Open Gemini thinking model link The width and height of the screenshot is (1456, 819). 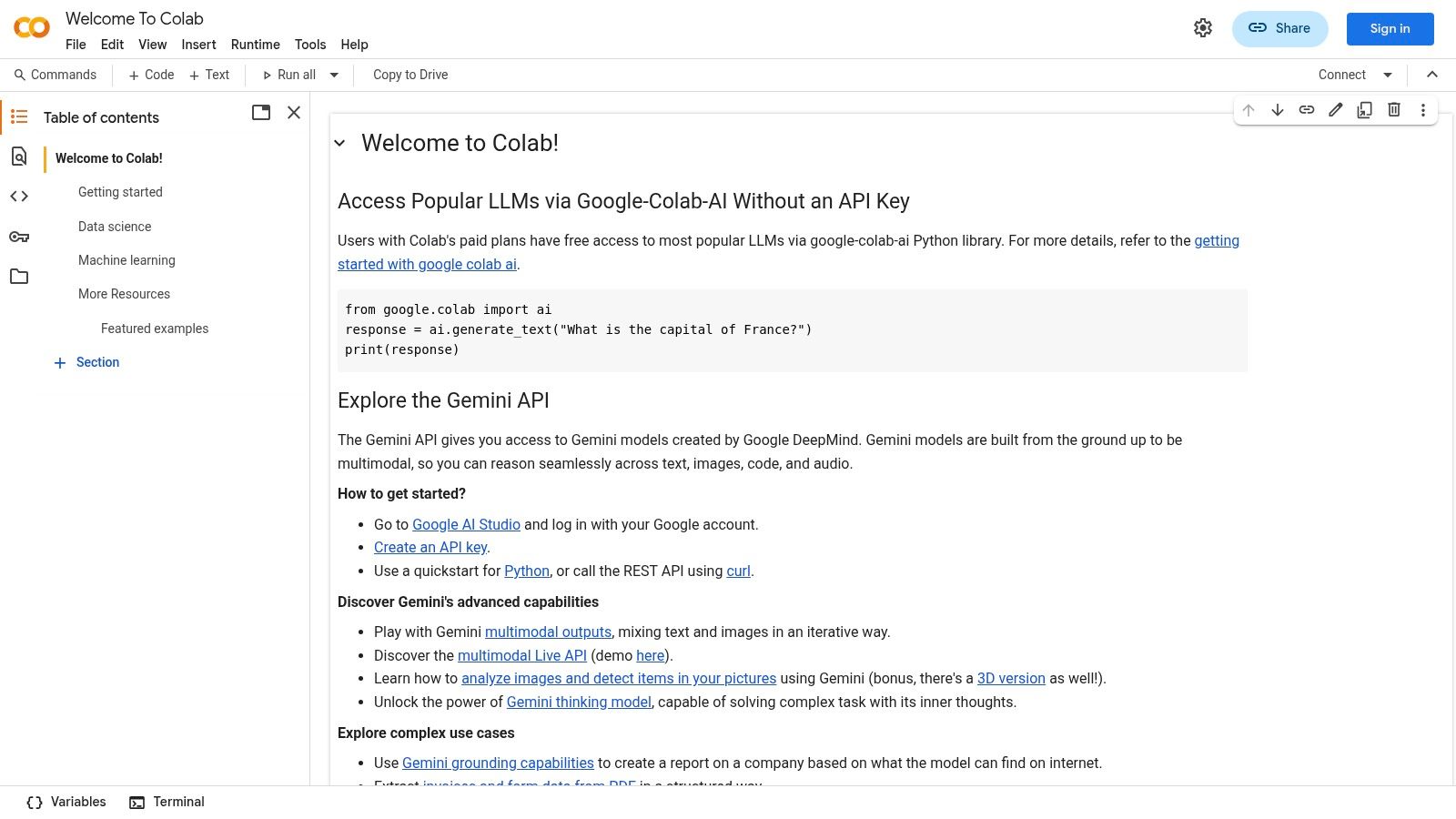(579, 702)
